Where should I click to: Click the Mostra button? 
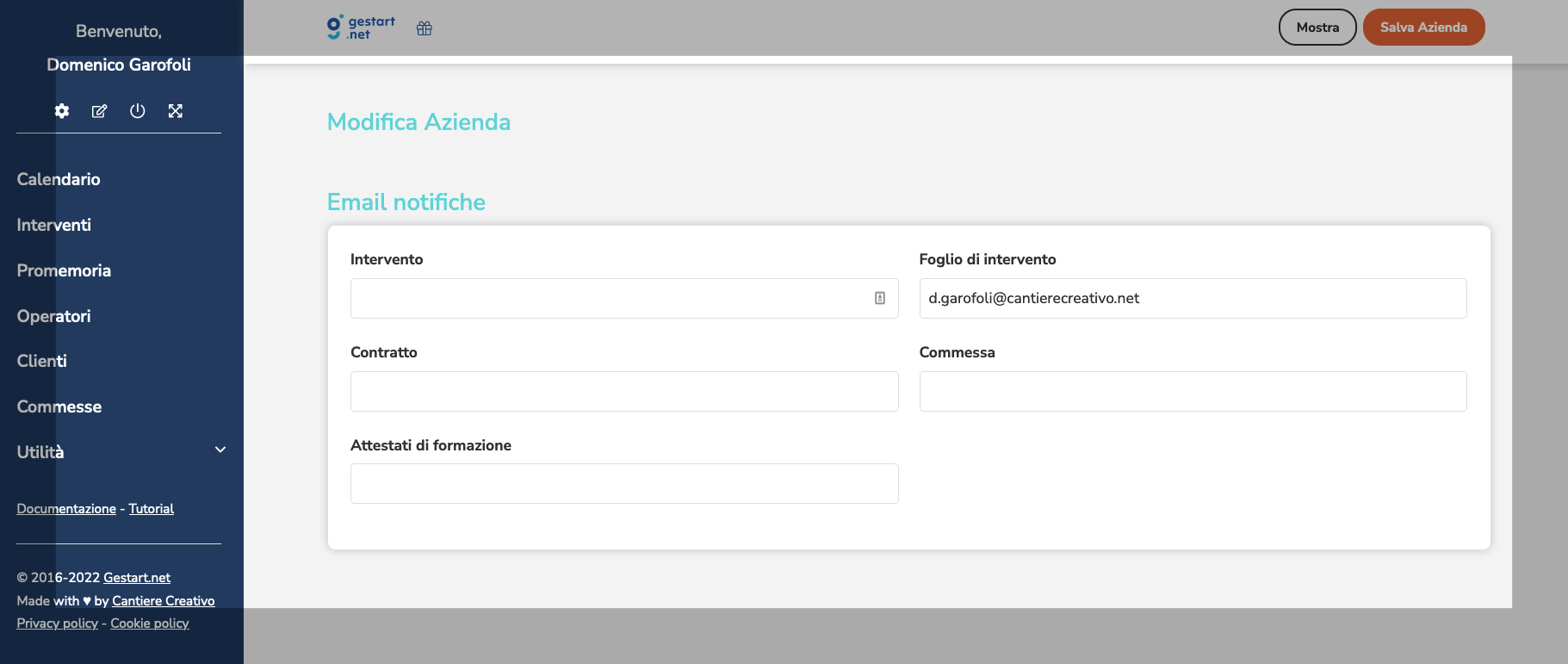coord(1317,28)
